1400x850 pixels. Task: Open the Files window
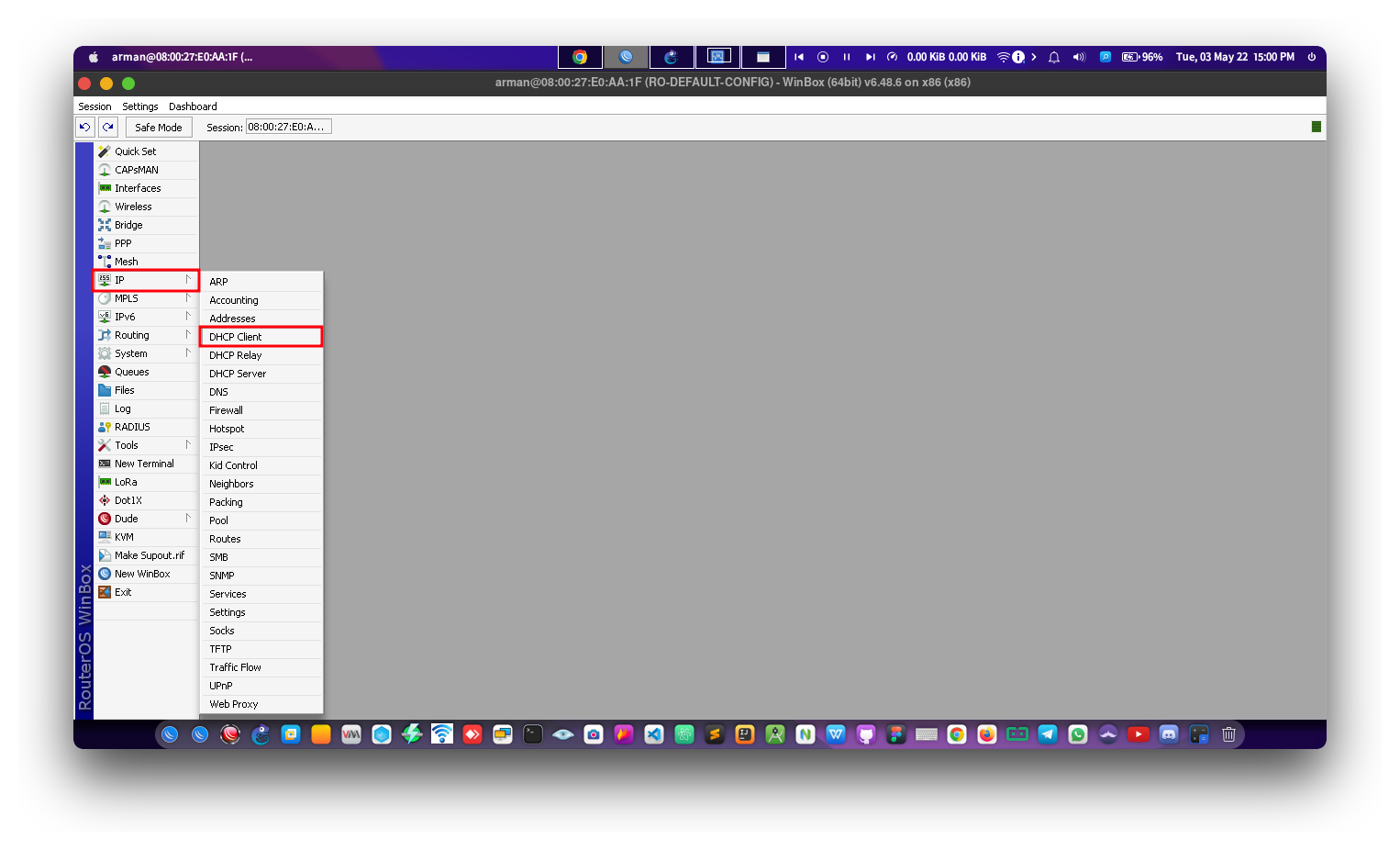[x=125, y=389]
